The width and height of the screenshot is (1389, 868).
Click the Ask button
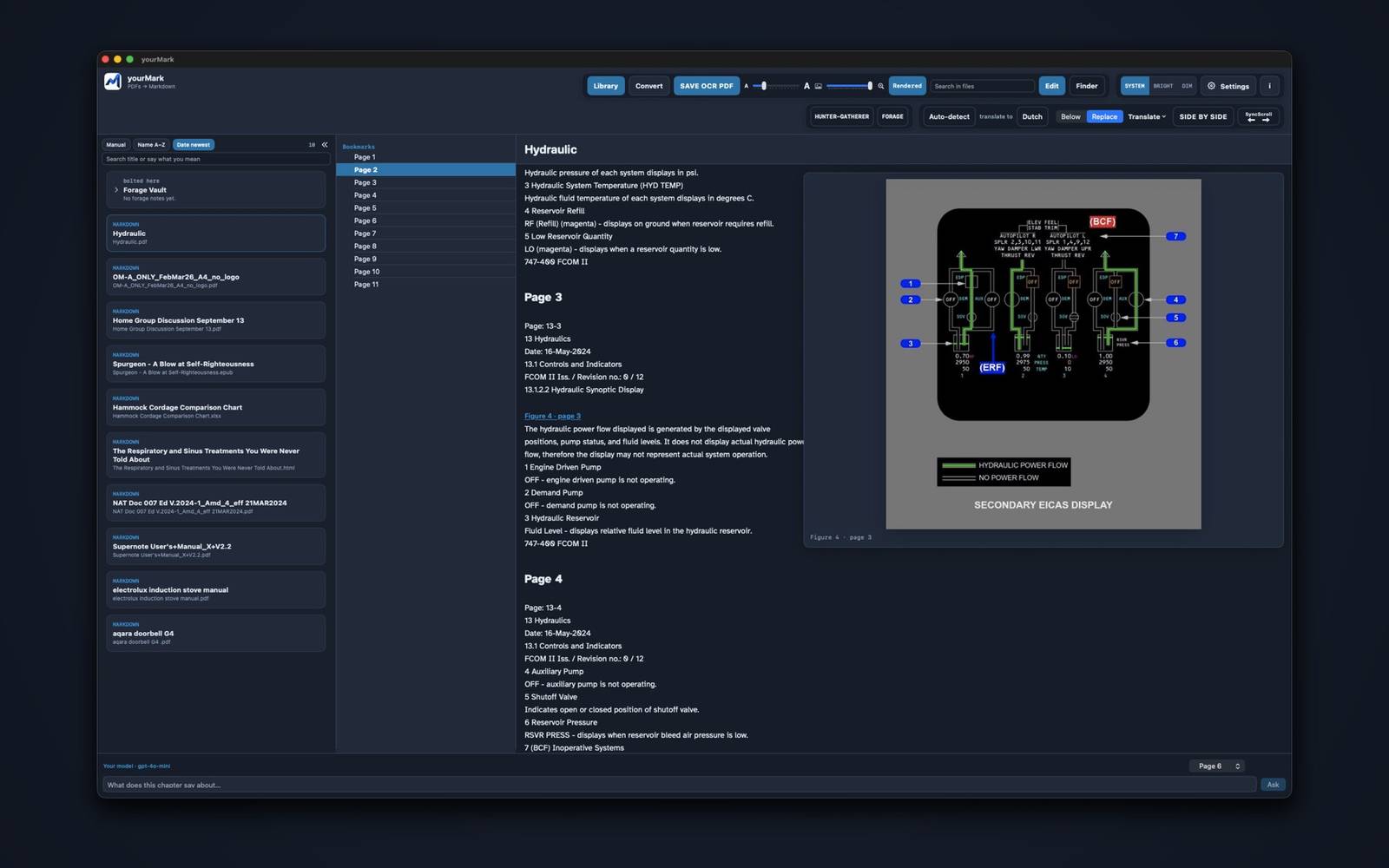click(1273, 785)
